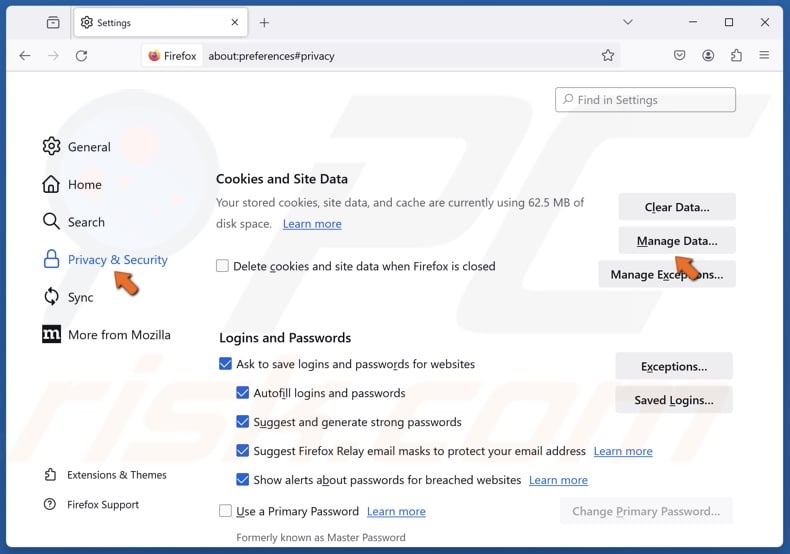Bookmark this page with the star icon
Screen dimensions: 790x554
(608, 55)
